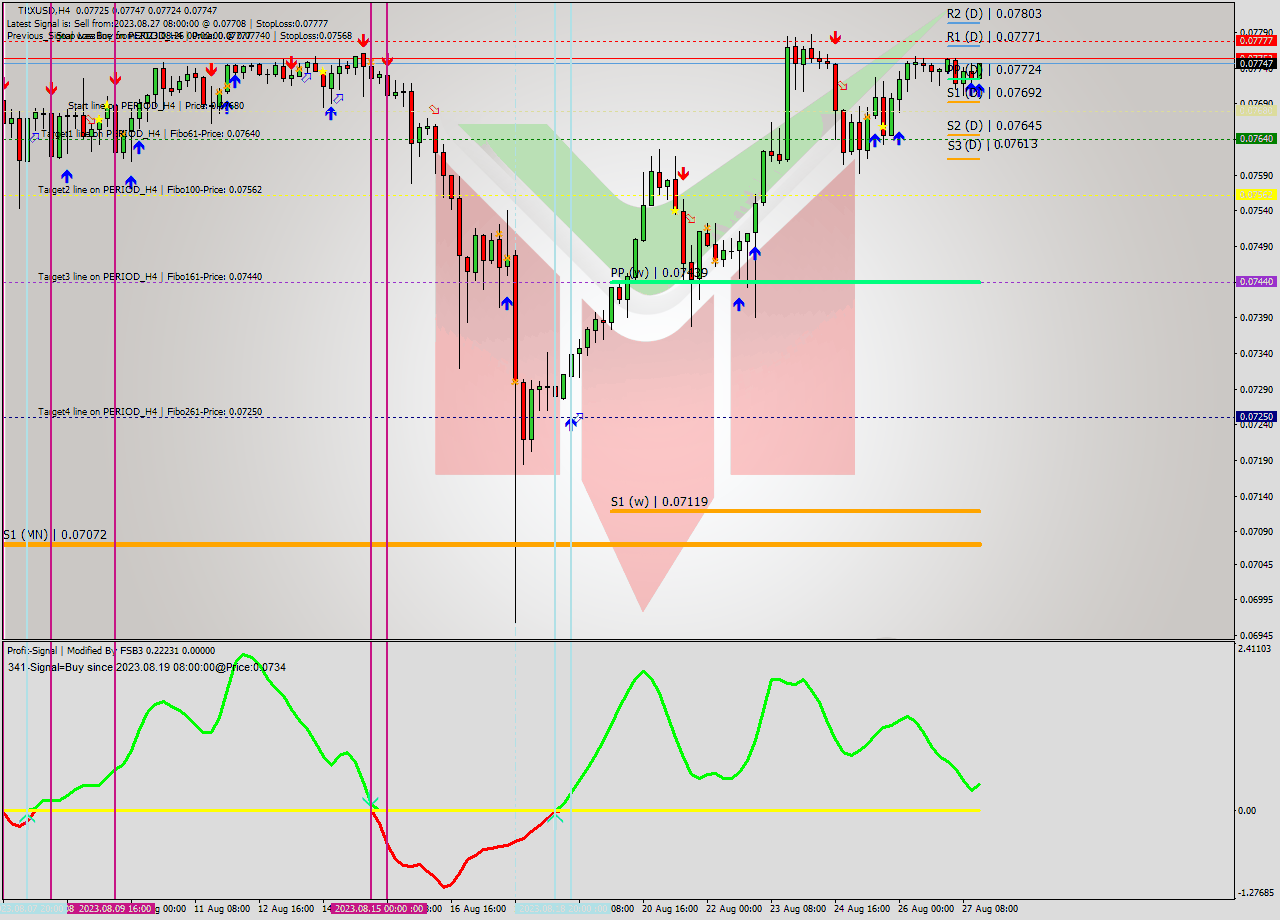Select the R1 (D) | 0.07771 pivot label
Screen dimensions: 1280x920
point(994,37)
